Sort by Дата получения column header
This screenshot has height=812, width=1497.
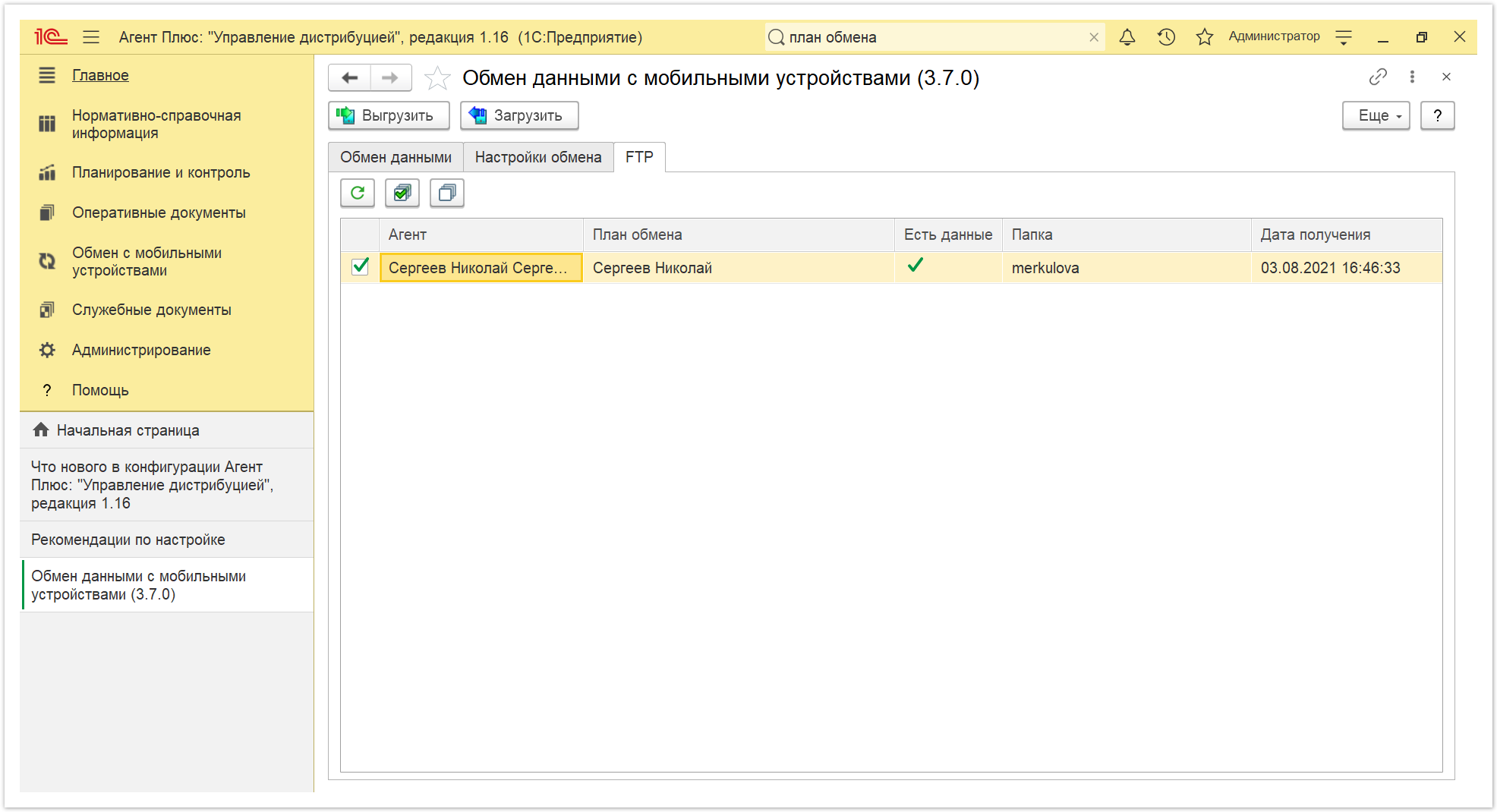pyautogui.click(x=1347, y=234)
